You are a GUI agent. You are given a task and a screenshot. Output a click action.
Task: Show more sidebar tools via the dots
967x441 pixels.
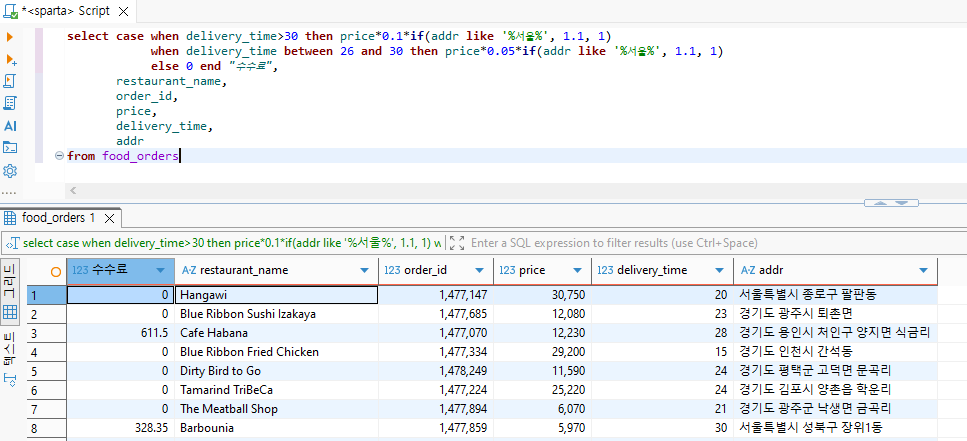[x=9, y=192]
